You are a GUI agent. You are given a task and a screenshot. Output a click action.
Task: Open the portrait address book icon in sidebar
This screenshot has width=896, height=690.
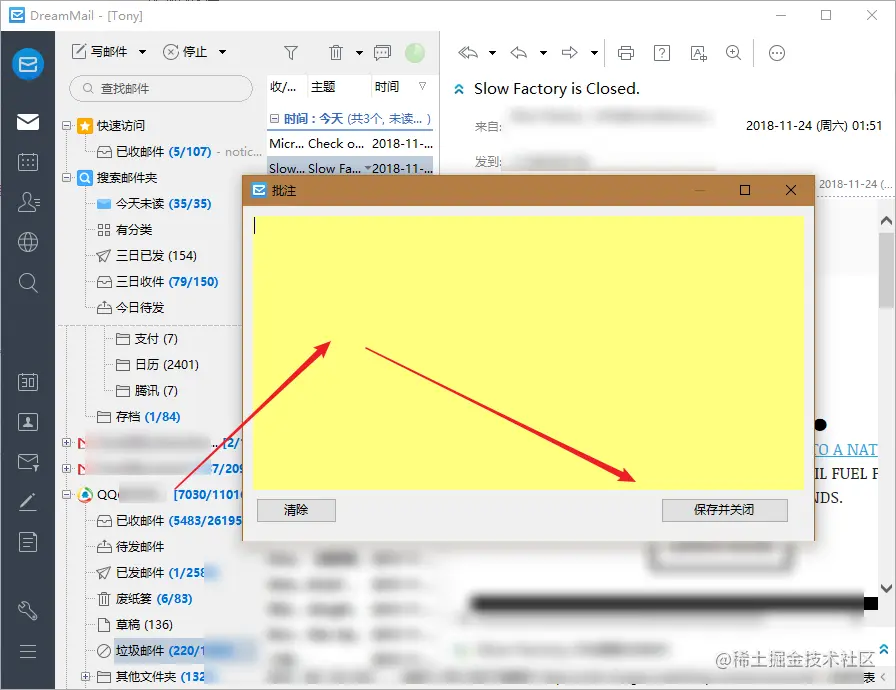(x=27, y=422)
